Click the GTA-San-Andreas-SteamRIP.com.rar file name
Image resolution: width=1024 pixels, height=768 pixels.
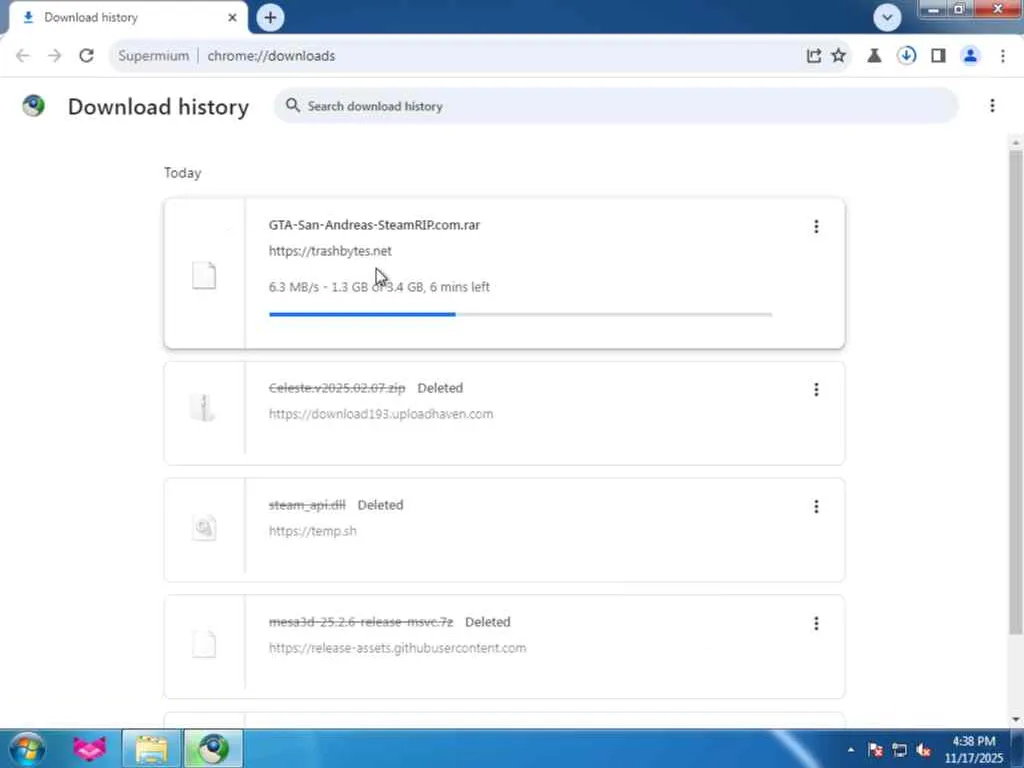click(x=374, y=225)
